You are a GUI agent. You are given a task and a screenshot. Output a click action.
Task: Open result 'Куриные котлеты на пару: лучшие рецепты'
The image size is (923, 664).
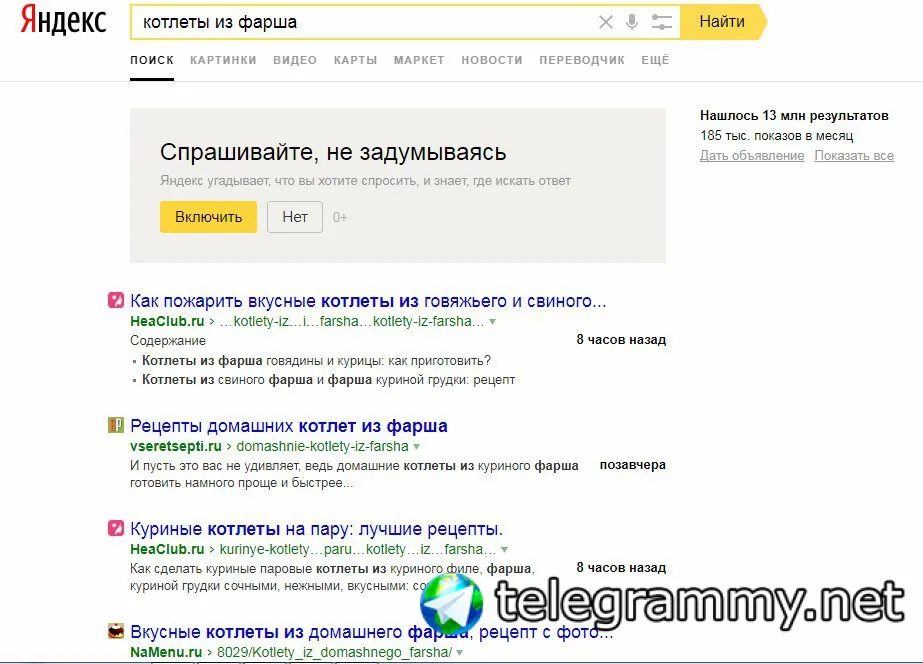(x=317, y=529)
